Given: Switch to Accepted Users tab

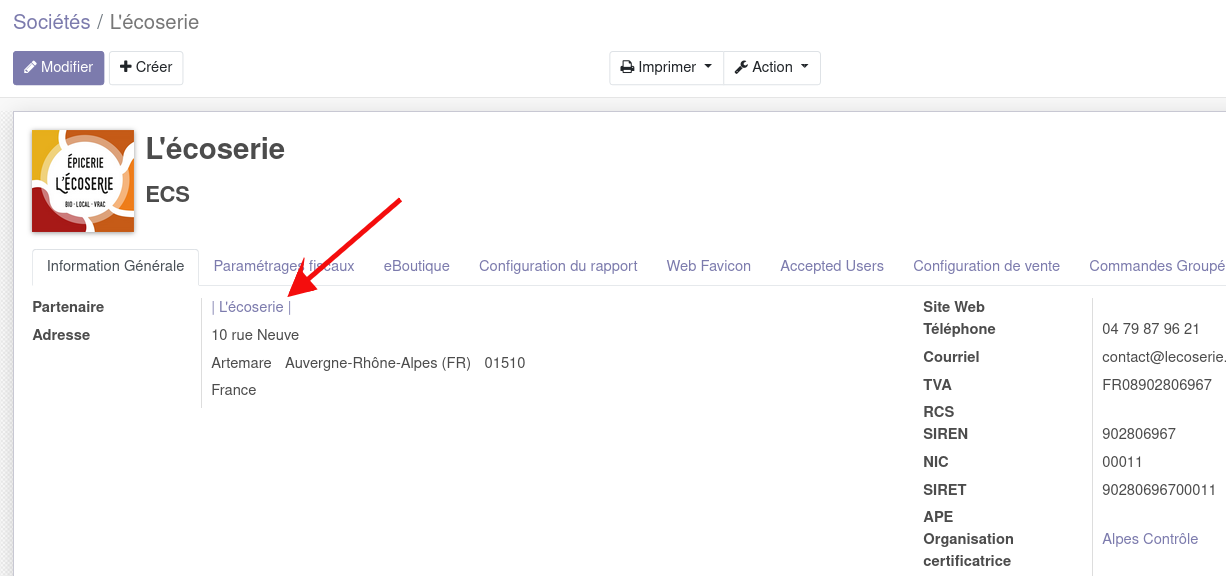Looking at the screenshot, I should (x=832, y=266).
